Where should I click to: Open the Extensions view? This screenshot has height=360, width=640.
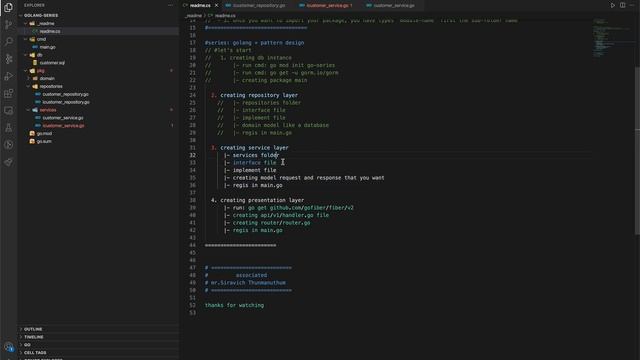pyautogui.click(x=8, y=93)
